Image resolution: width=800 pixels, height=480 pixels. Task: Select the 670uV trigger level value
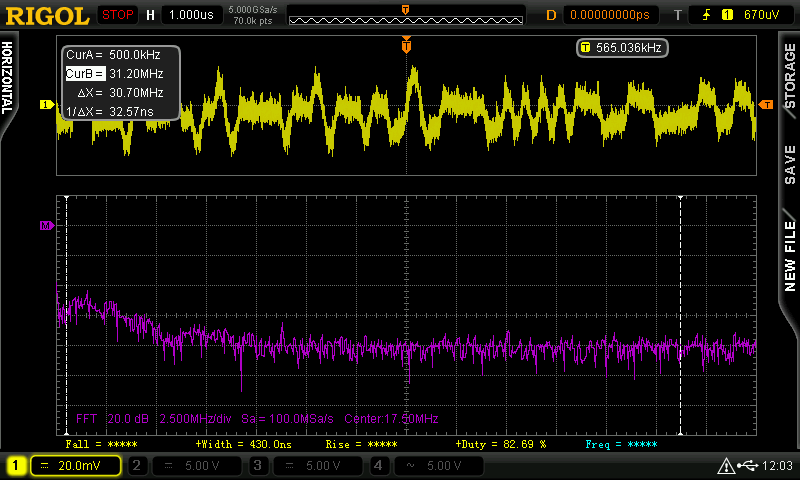tap(761, 15)
